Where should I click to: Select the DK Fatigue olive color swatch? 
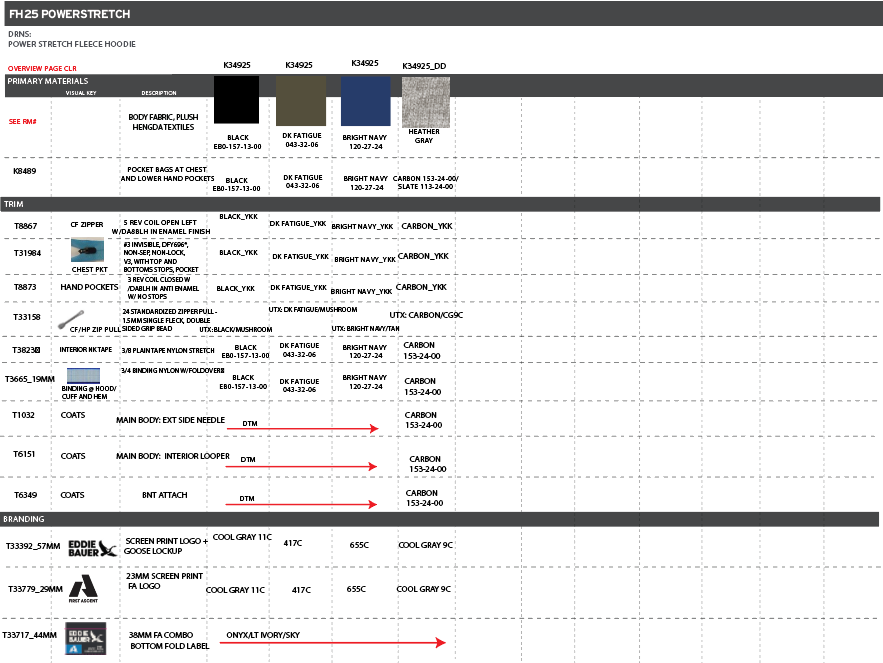point(301,101)
